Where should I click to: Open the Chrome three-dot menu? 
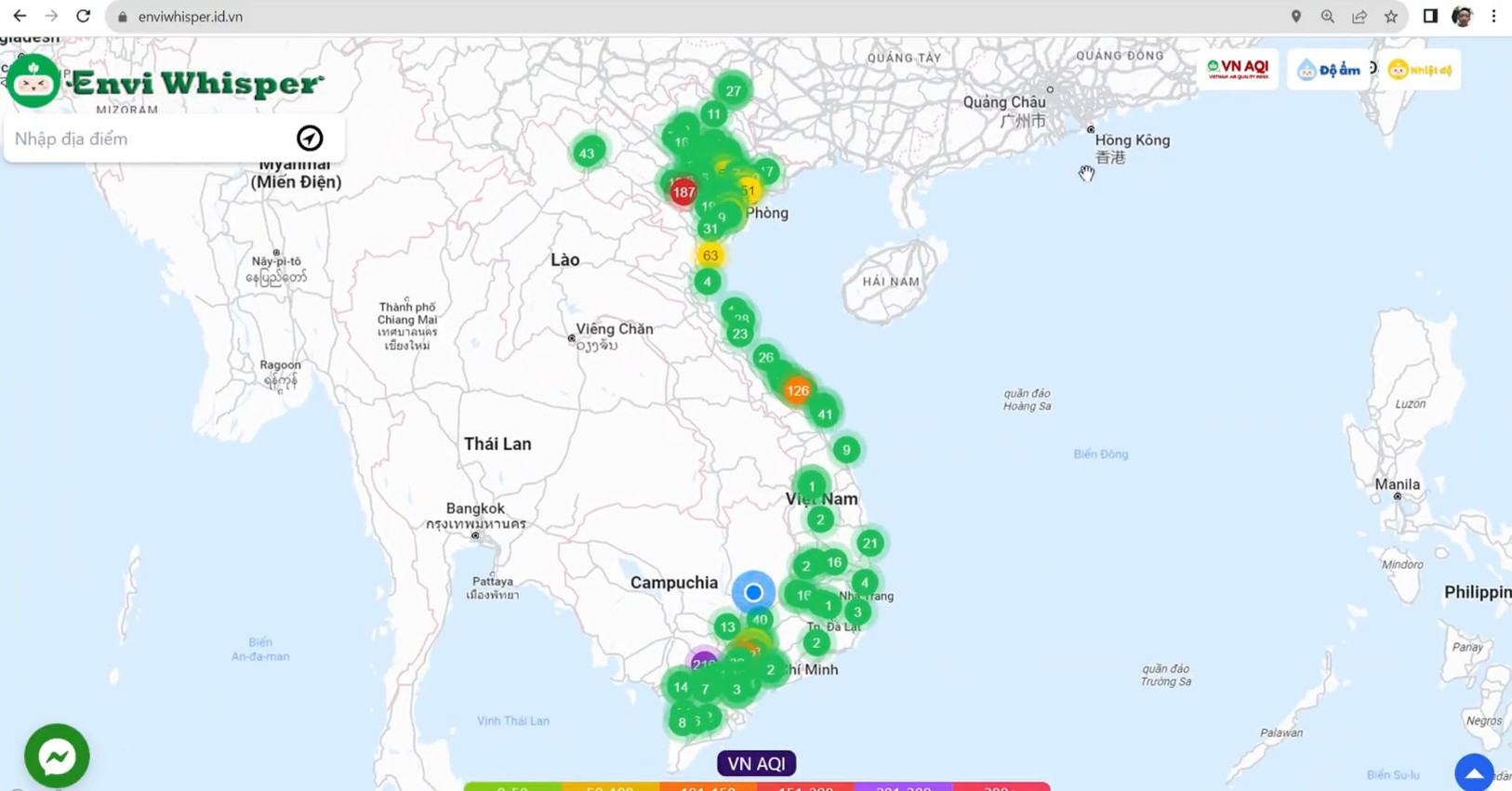point(1493,16)
